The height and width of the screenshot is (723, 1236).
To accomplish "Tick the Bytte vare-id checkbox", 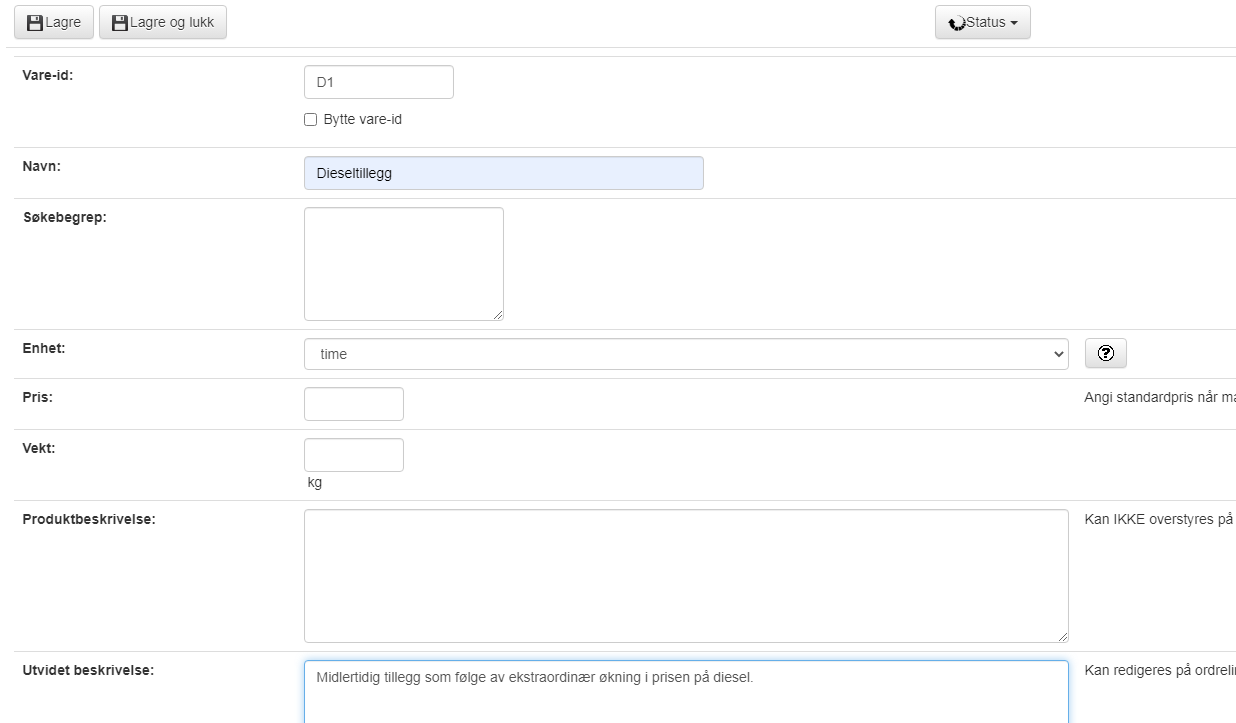I will click(x=310, y=119).
